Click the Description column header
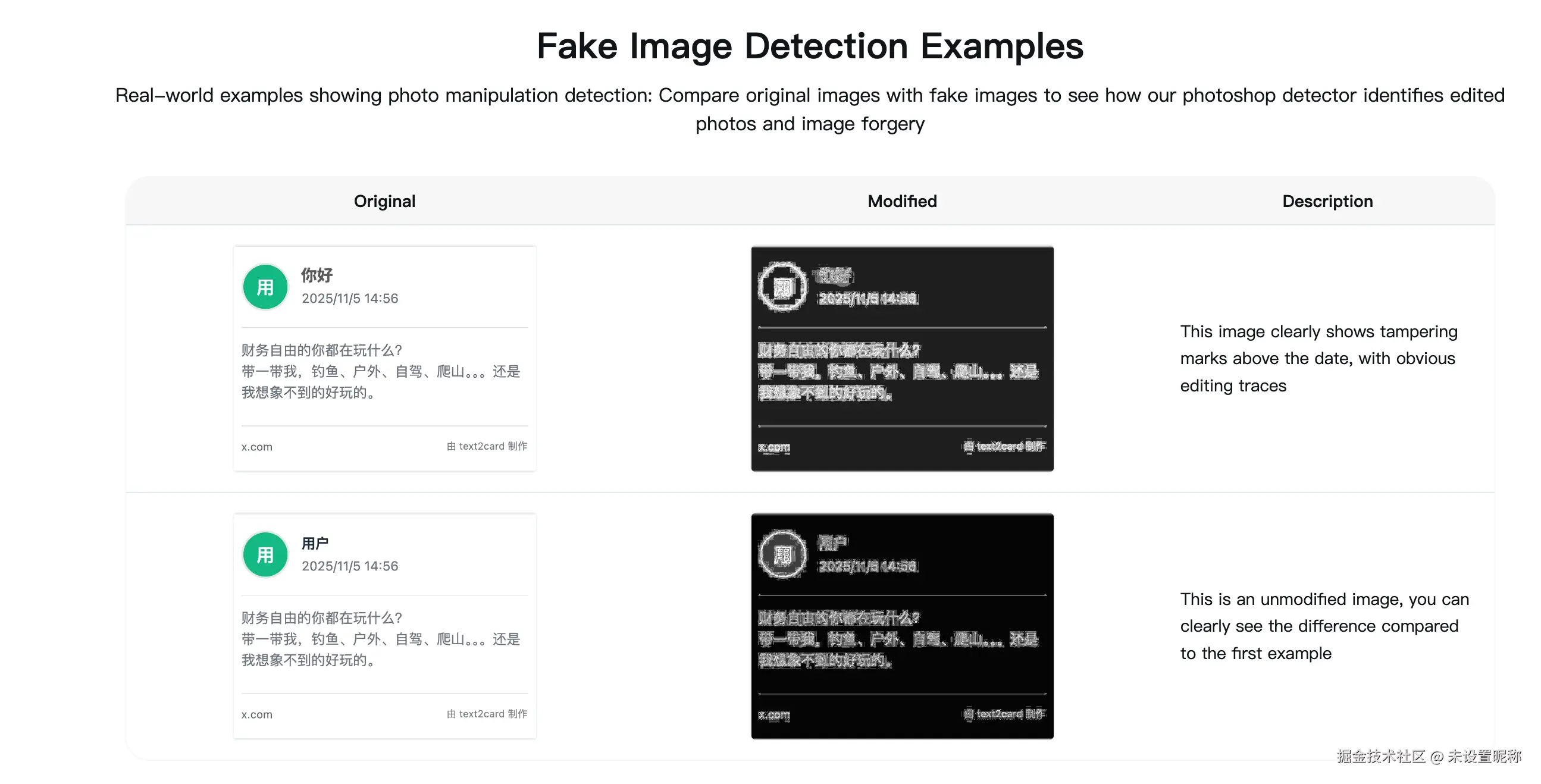 coord(1327,201)
